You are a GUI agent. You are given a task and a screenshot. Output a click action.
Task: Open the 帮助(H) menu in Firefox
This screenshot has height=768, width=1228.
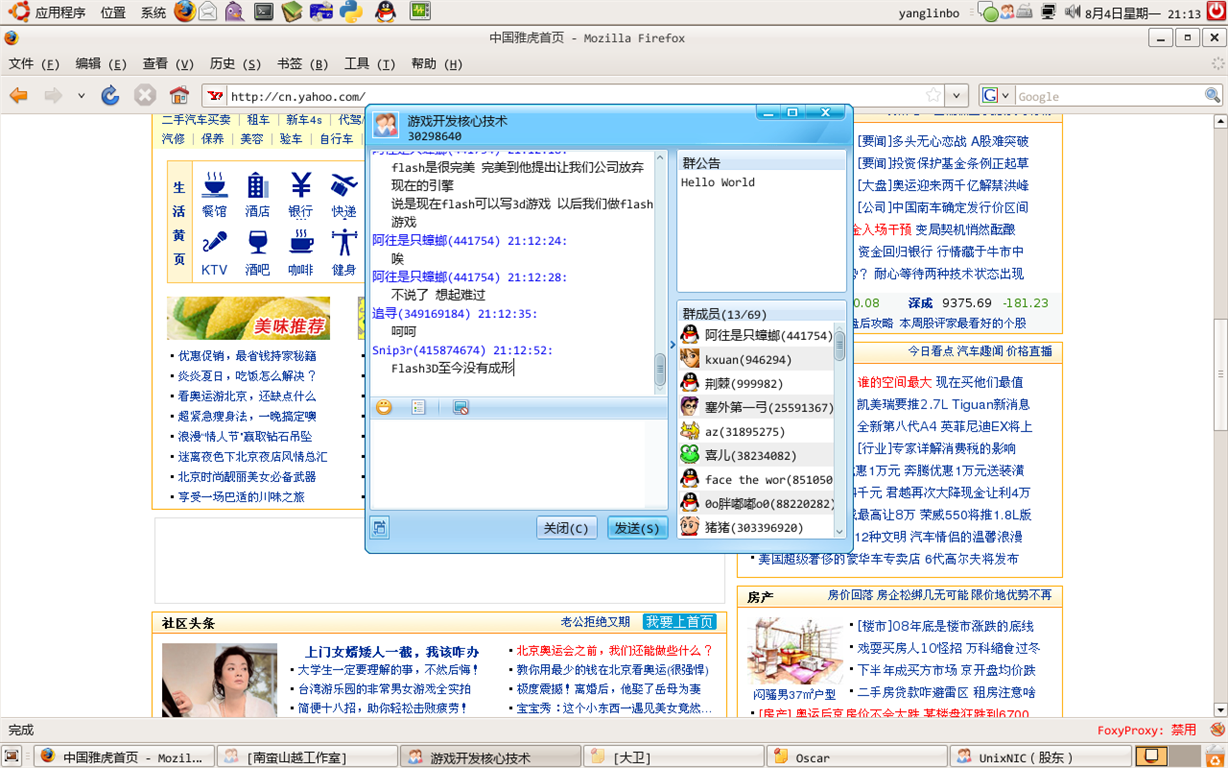pyautogui.click(x=436, y=64)
